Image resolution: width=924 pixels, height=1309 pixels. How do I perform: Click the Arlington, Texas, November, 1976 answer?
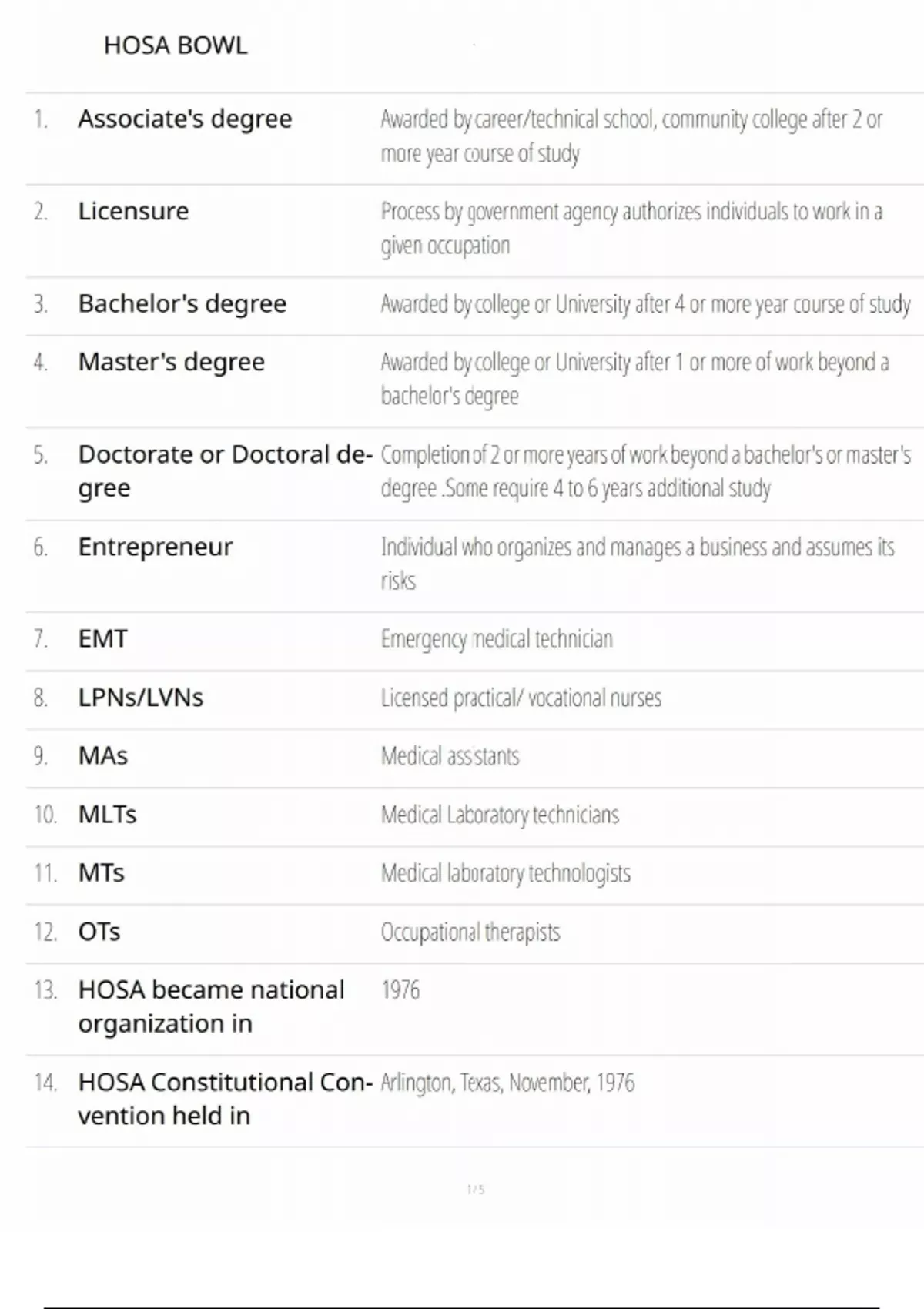(507, 1083)
